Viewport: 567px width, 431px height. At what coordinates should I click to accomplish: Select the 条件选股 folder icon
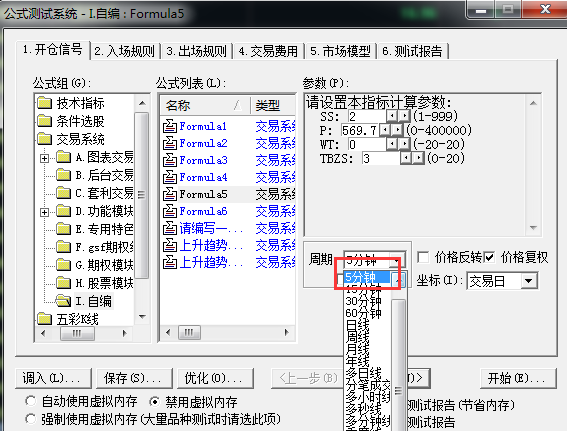pos(44,121)
